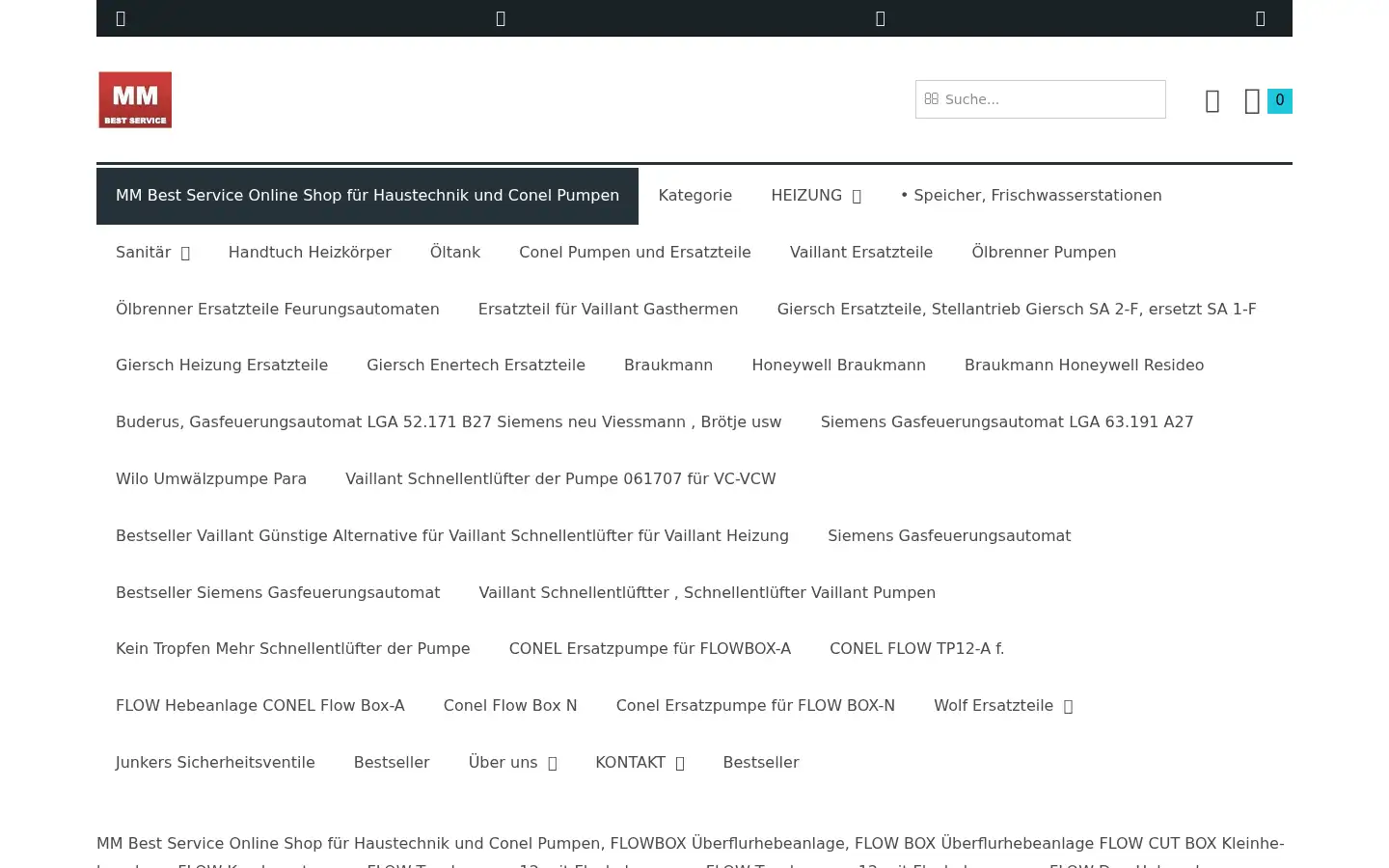This screenshot has width=1389, height=868.
Task: Focus the Suche search field
Action: coord(1041,99)
